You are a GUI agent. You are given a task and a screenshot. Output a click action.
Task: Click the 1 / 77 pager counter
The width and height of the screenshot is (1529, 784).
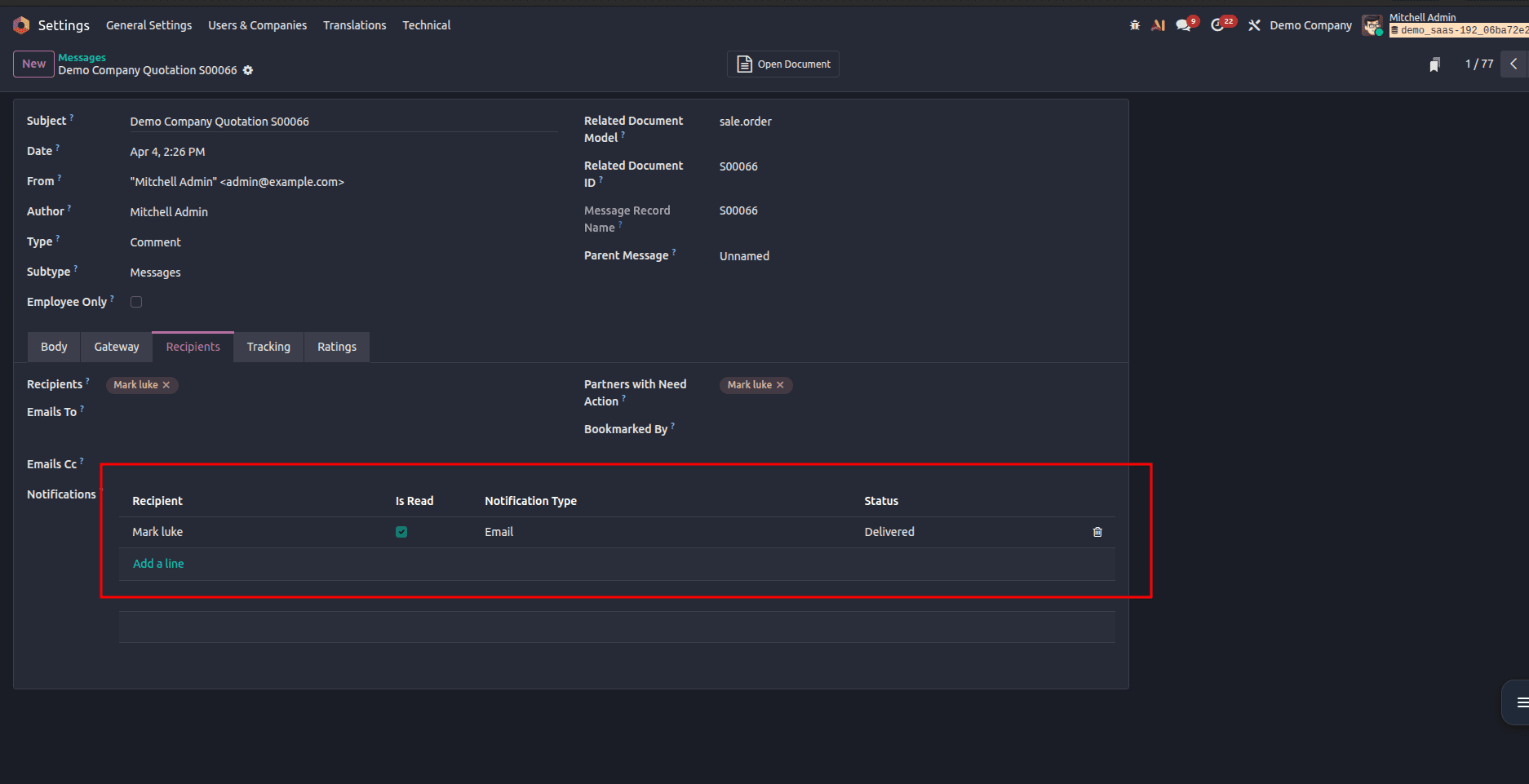click(1479, 64)
